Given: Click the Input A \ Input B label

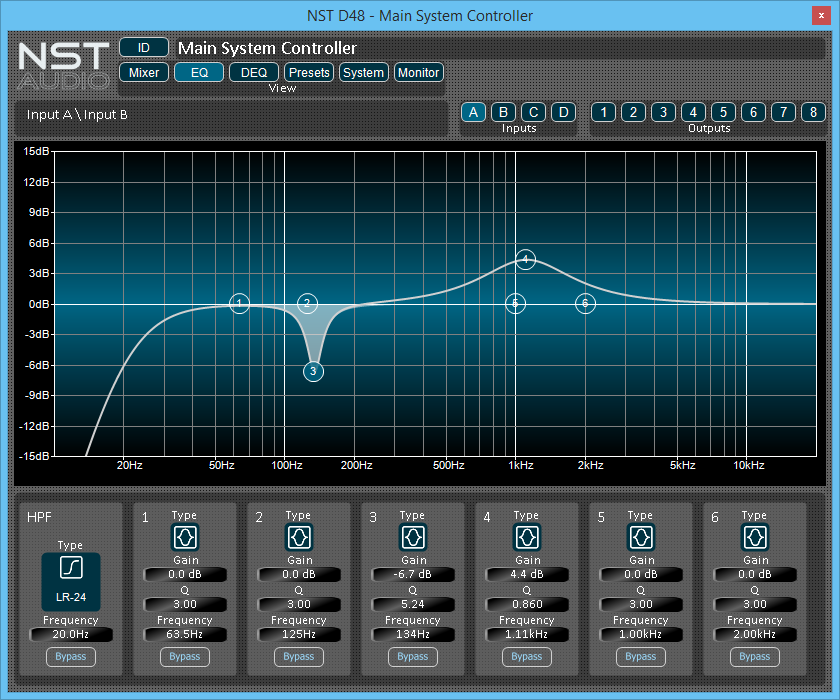Looking at the screenshot, I should pos(77,115).
